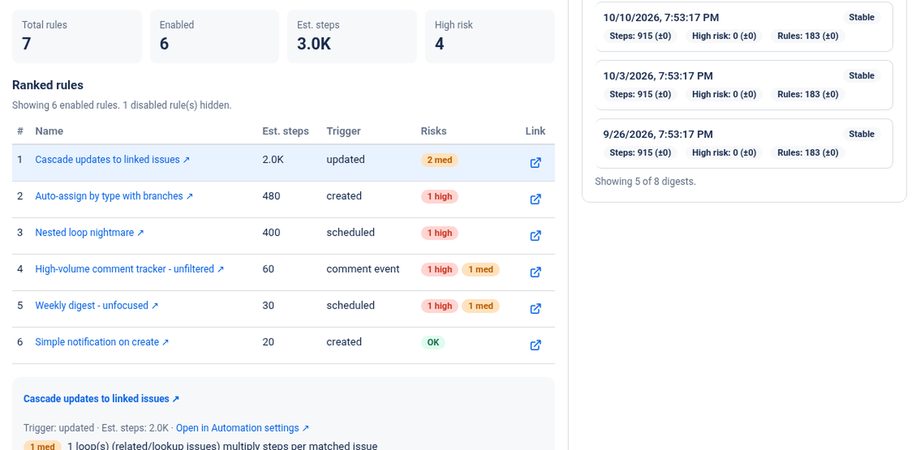Click the comment event trigger cell
The width and height of the screenshot is (920, 450).
(363, 269)
